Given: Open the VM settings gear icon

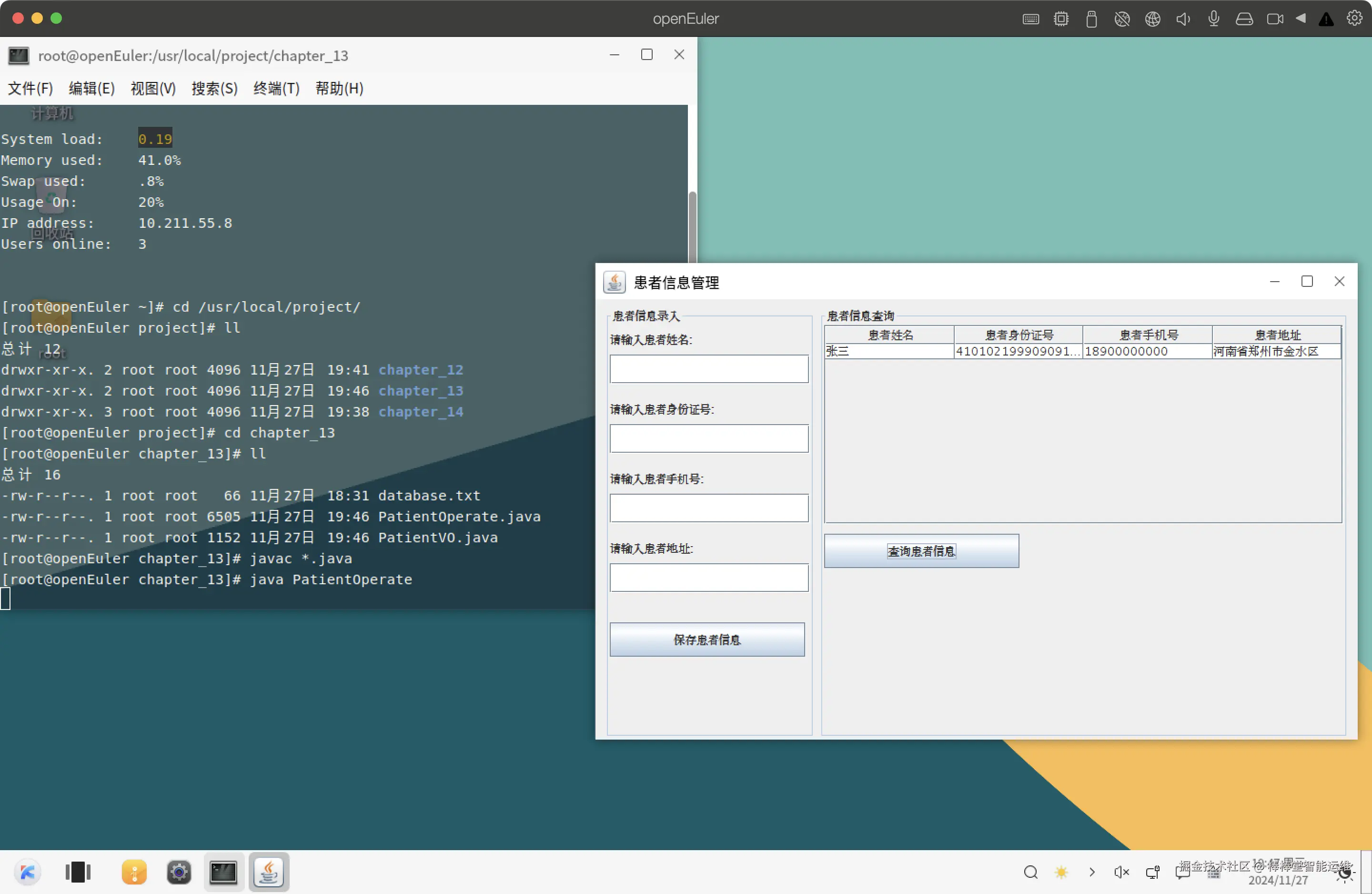Looking at the screenshot, I should [x=1354, y=19].
